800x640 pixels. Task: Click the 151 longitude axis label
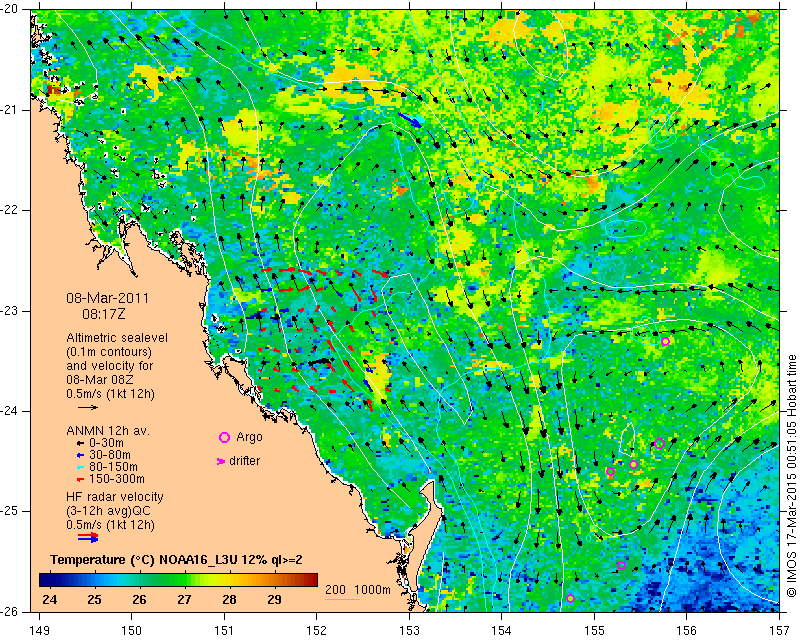(x=224, y=631)
